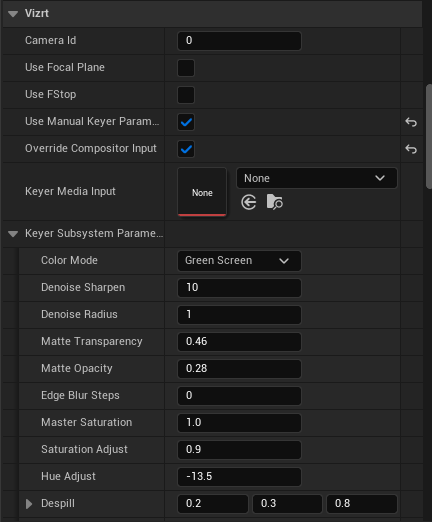Screen dimensions: 432x522
Task: Click the Keyer Media Input None thumbnail
Action: [202, 192]
